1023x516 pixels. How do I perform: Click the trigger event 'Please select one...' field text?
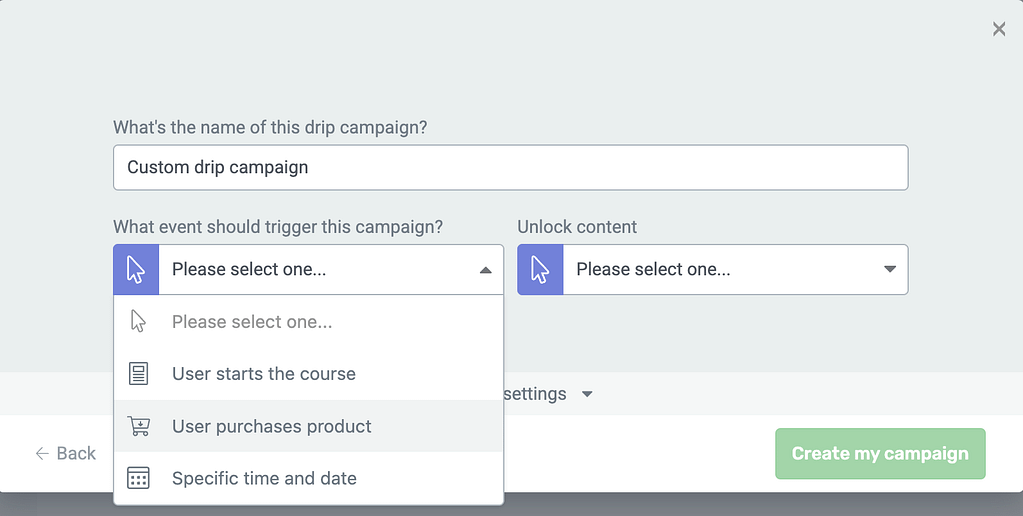click(x=249, y=269)
